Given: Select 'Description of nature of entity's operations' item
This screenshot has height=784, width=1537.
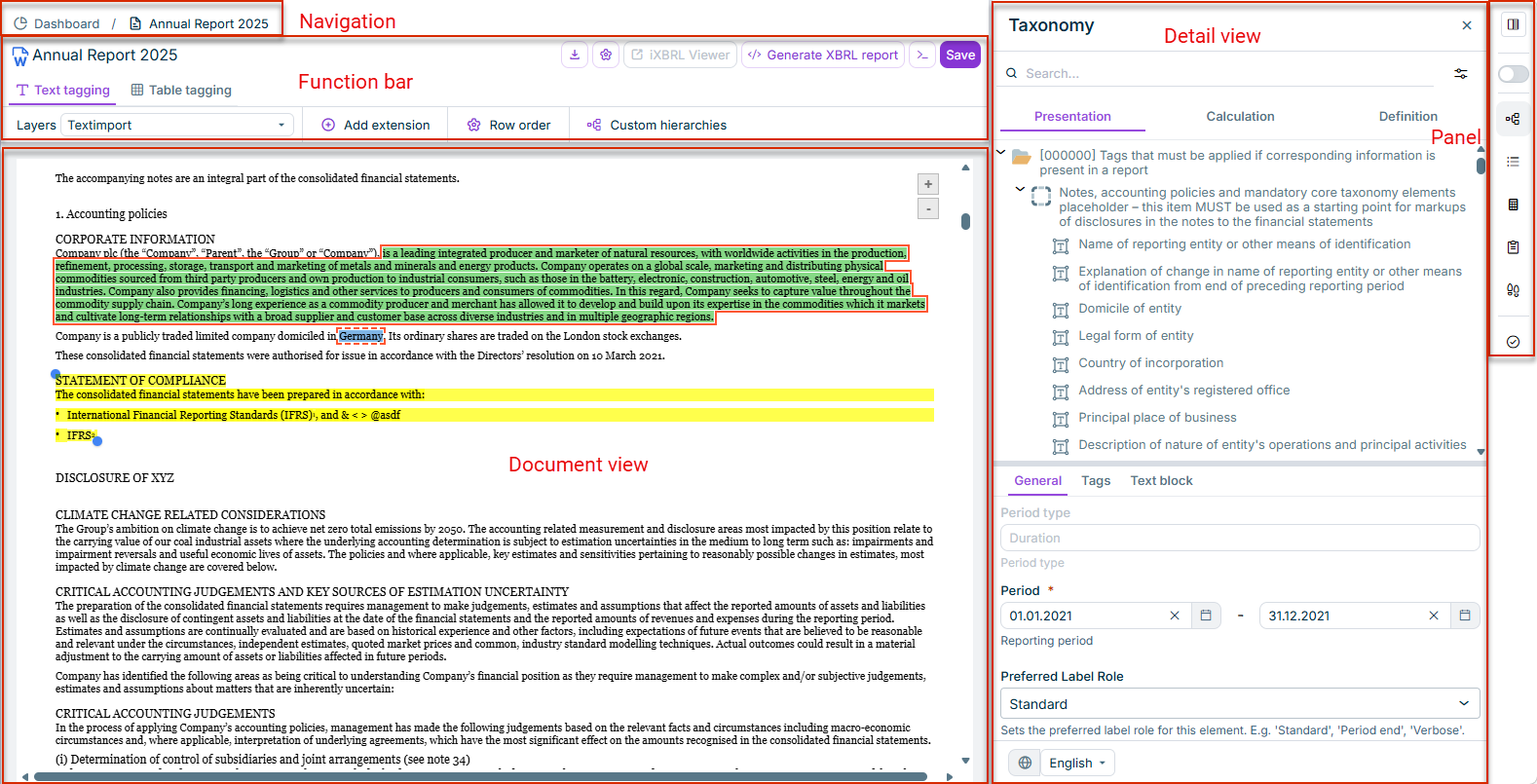Looking at the screenshot, I should coord(1272,445).
